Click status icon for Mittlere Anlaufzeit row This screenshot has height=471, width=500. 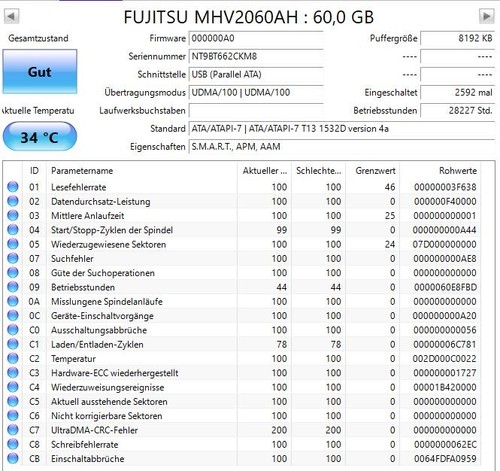click(13, 215)
